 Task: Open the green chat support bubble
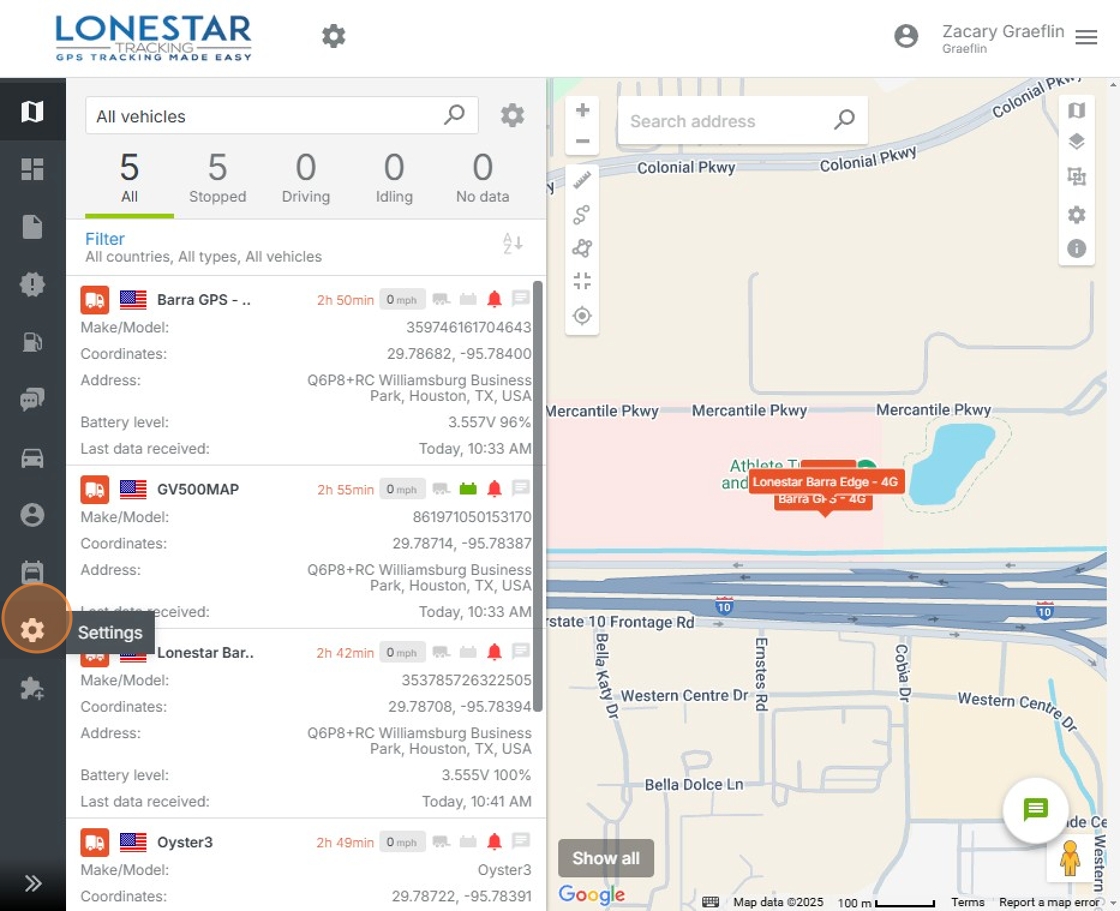1035,810
